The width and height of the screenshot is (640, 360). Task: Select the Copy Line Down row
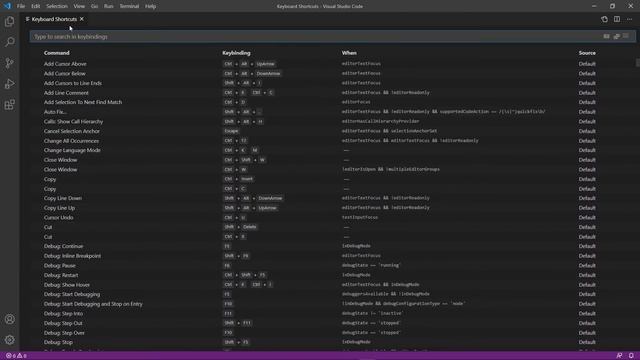coord(332,198)
